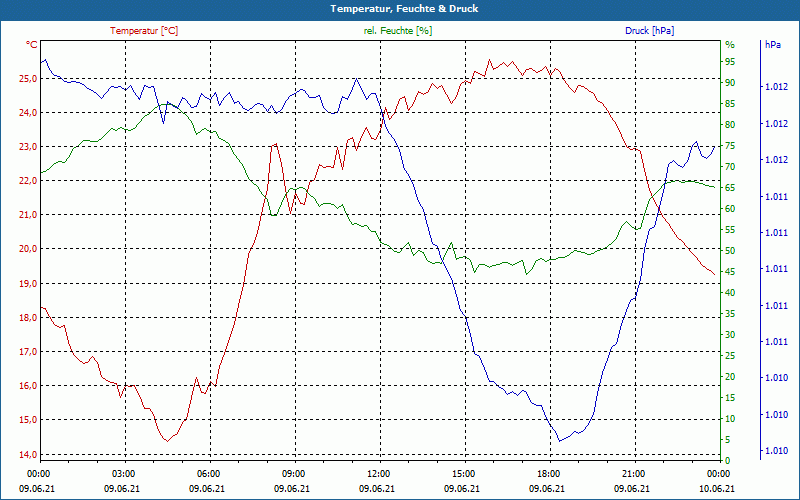
Task: Click the "19,0" temperature axis label
Action: [29, 284]
